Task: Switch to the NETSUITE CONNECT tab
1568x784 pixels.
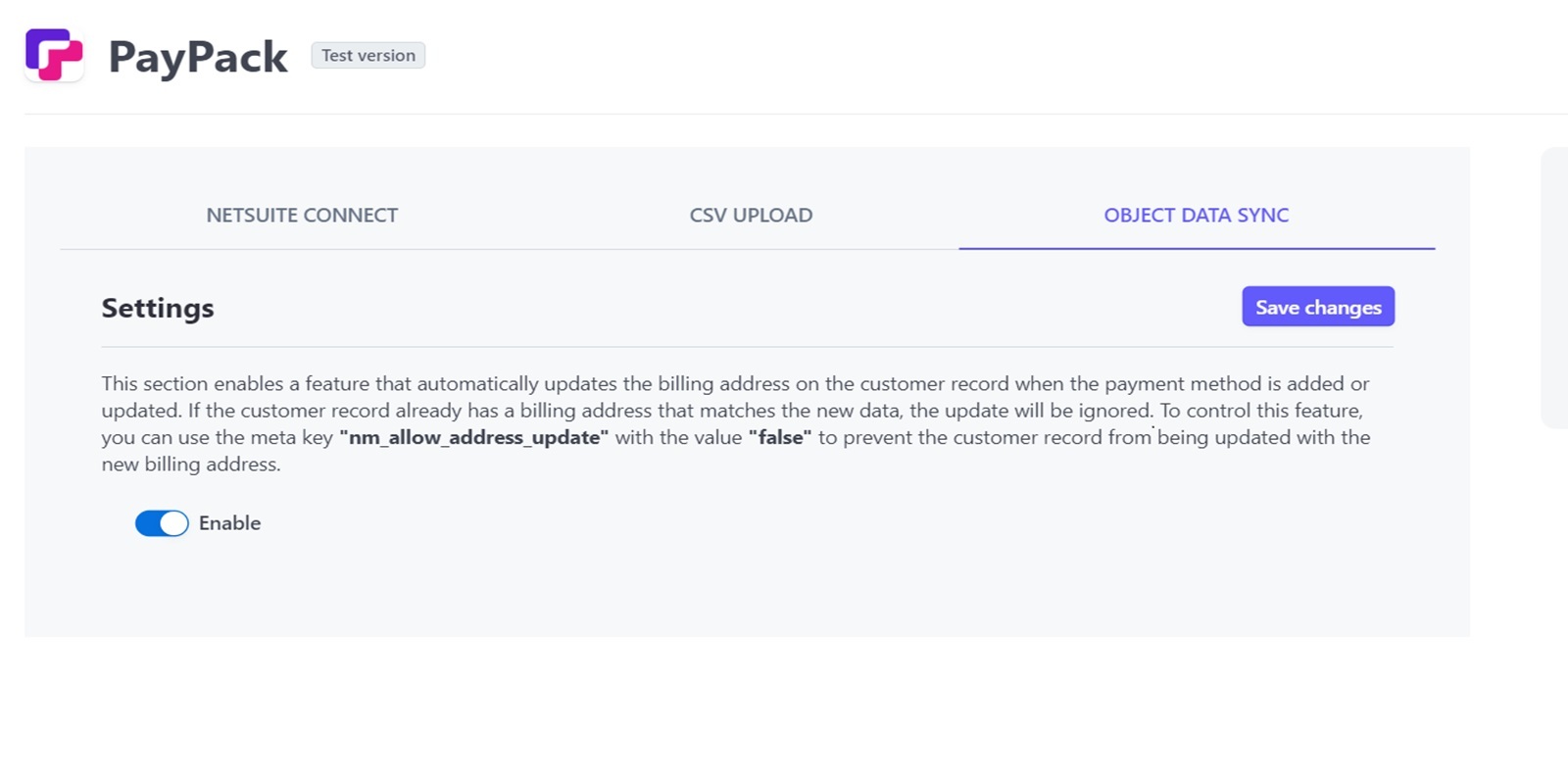Action: click(x=301, y=215)
